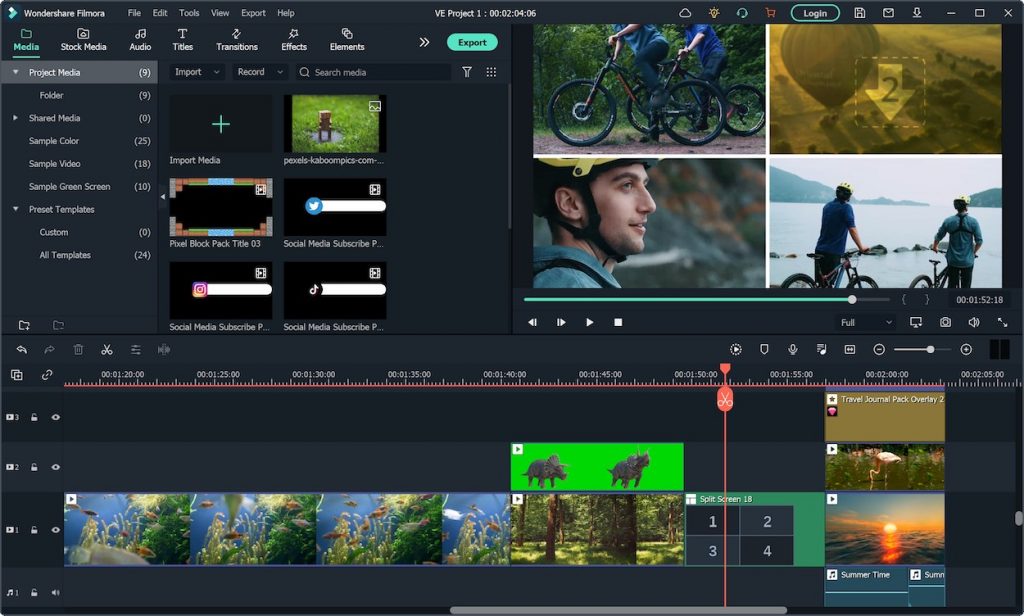This screenshot has width=1024, height=616.
Task: Take a snapshot using the camera icon
Action: pyautogui.click(x=945, y=322)
